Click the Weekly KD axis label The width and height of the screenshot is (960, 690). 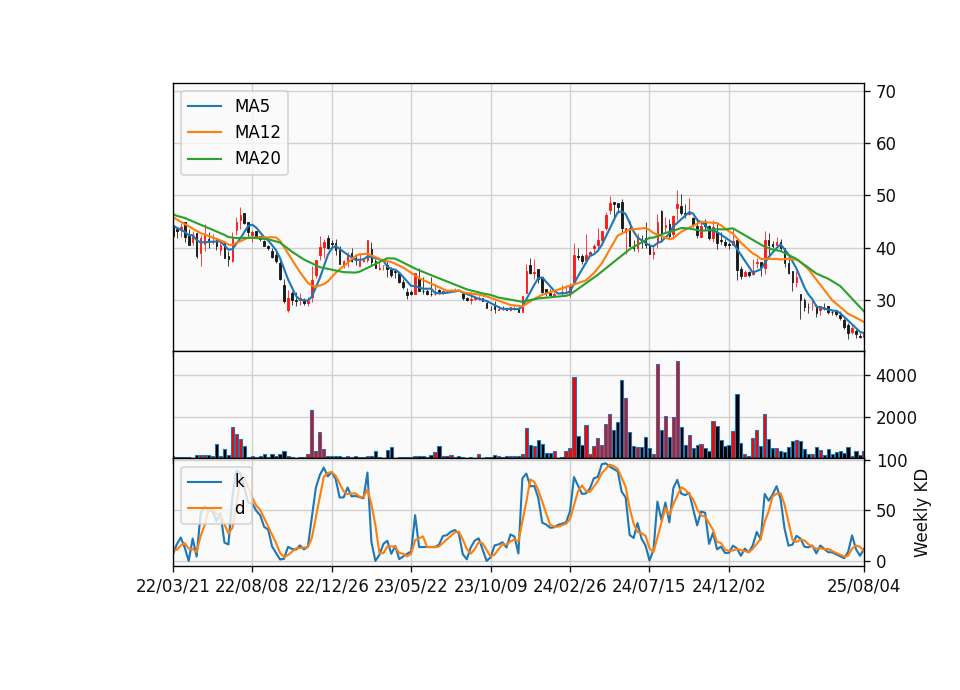[x=920, y=513]
